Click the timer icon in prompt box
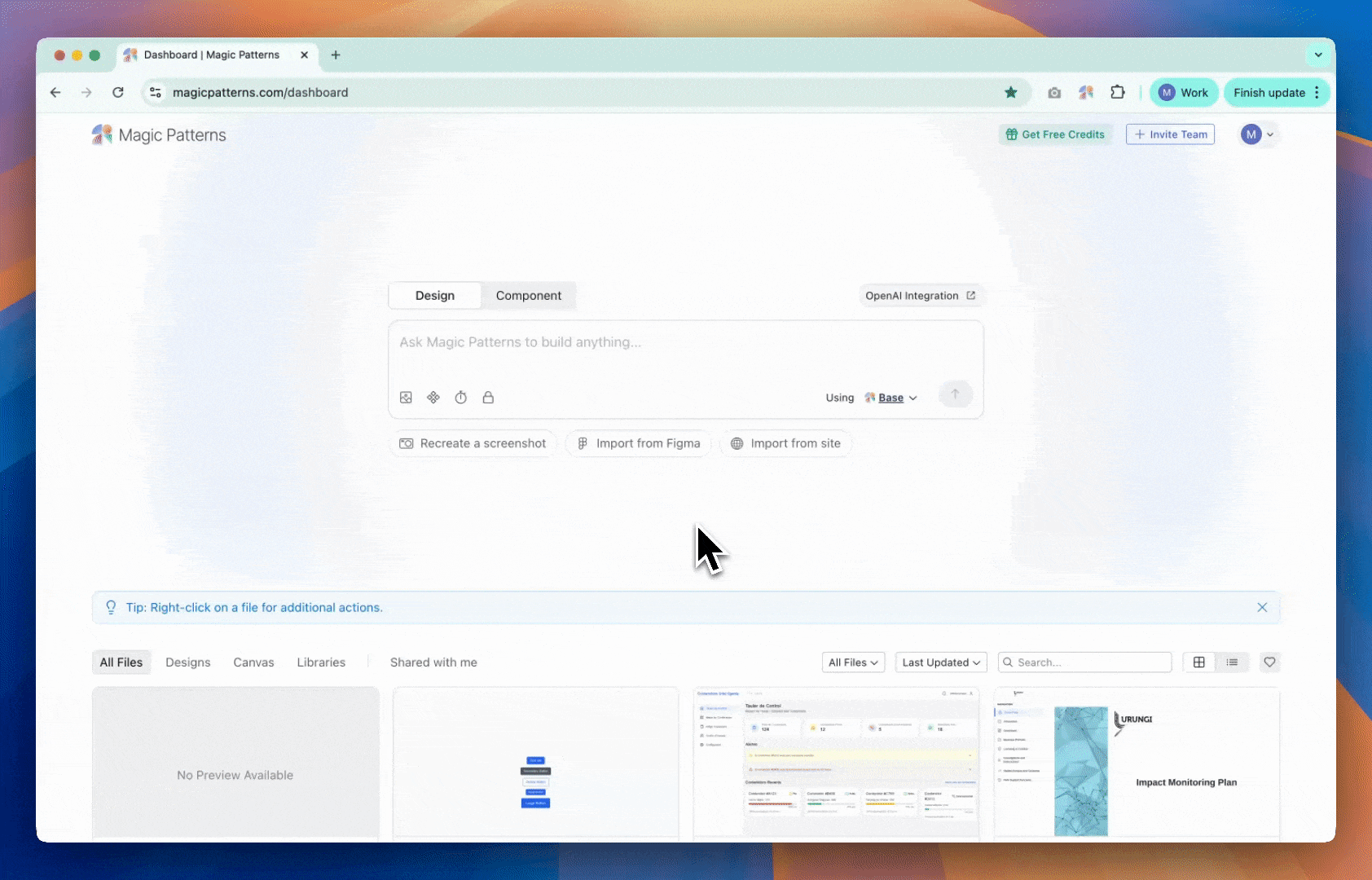 [460, 398]
